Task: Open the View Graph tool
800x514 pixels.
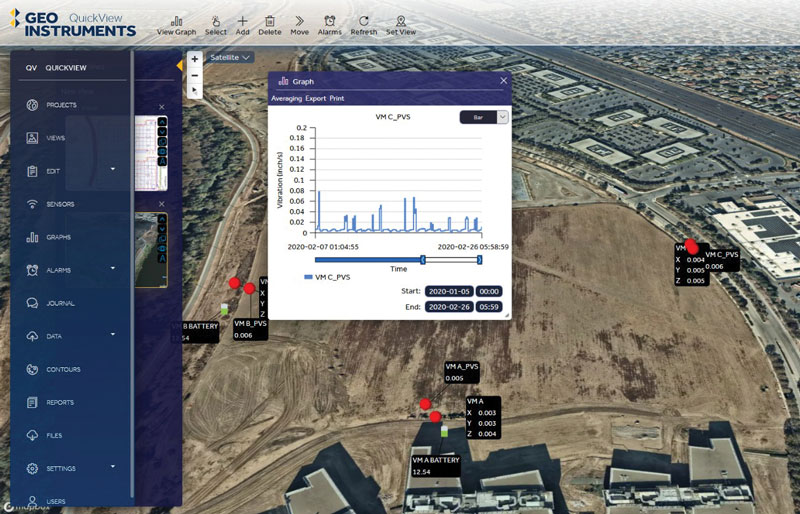Action: [x=176, y=25]
